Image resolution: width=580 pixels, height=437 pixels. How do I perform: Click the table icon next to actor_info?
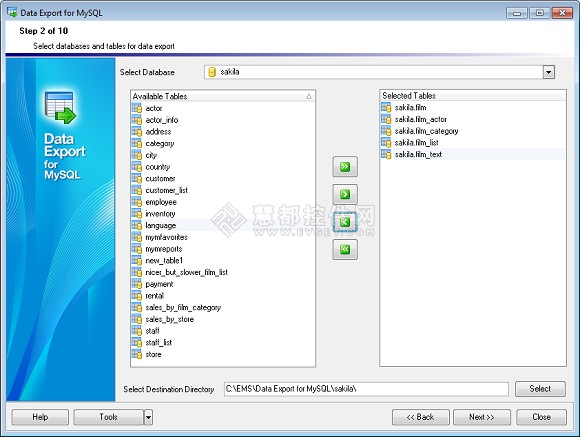137,120
